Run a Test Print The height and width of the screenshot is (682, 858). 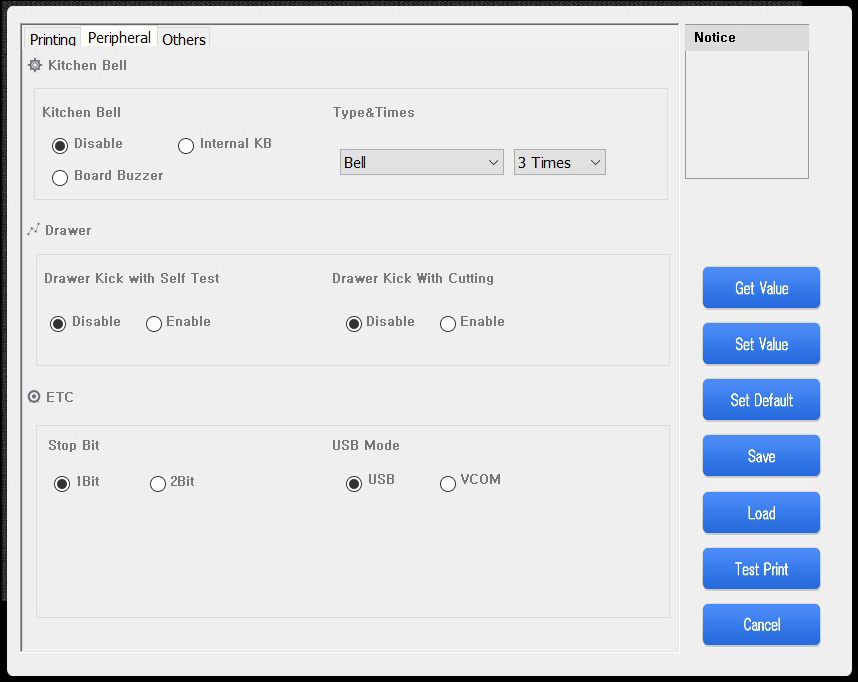(x=761, y=569)
